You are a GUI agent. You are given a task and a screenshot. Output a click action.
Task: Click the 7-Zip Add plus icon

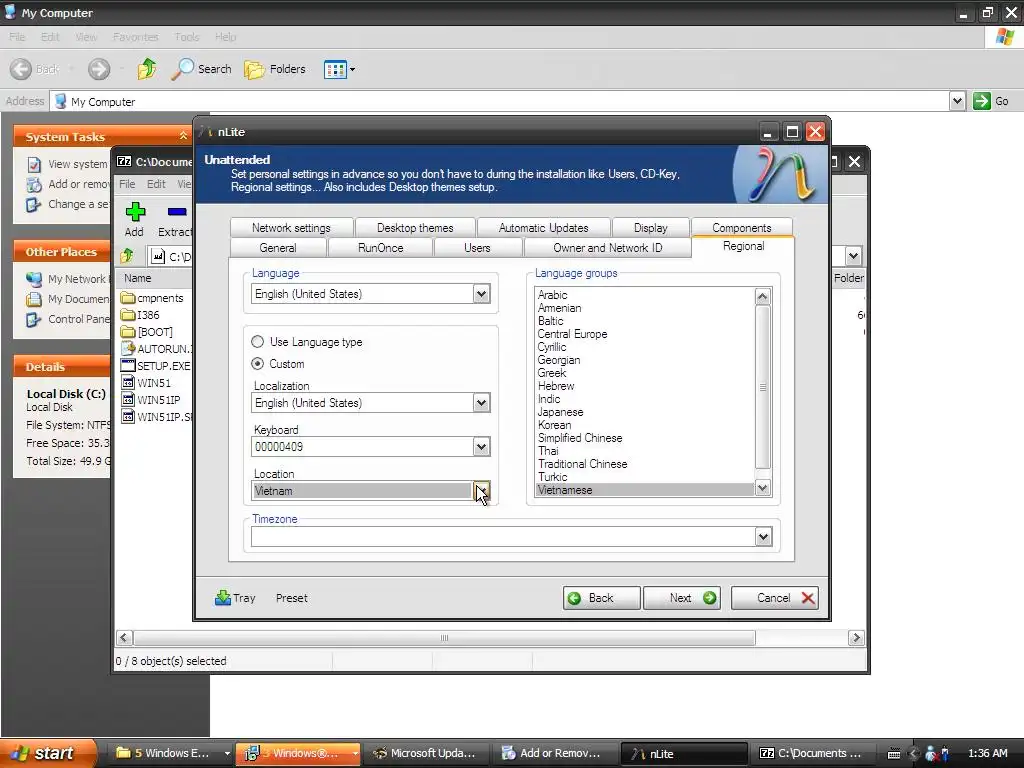(135, 212)
